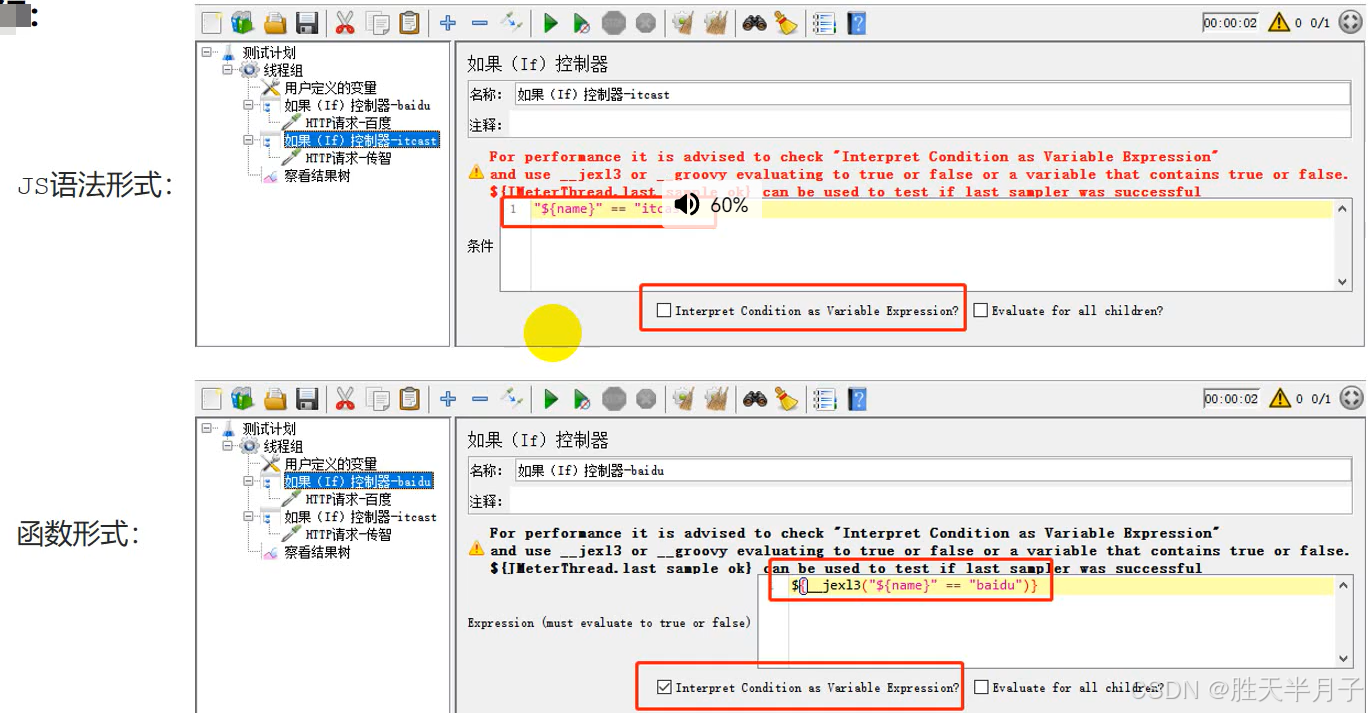Select HTTP请求-百度 in 函数形式 window tree
Viewport: 1368px width, 713px height.
(347, 499)
